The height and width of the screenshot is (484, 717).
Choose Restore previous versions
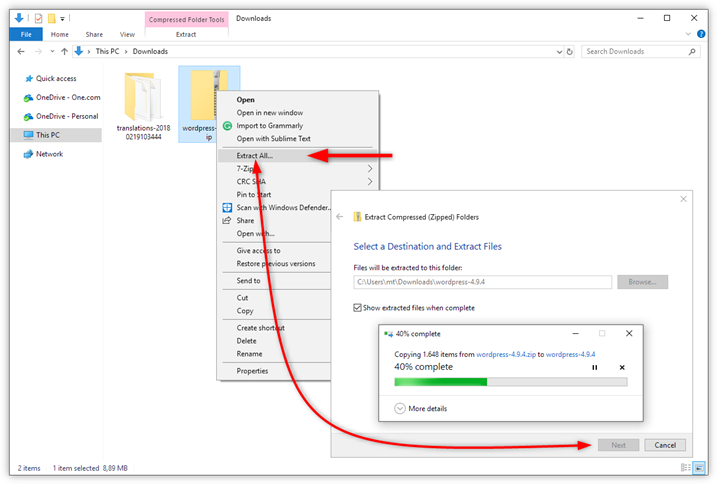click(275, 264)
